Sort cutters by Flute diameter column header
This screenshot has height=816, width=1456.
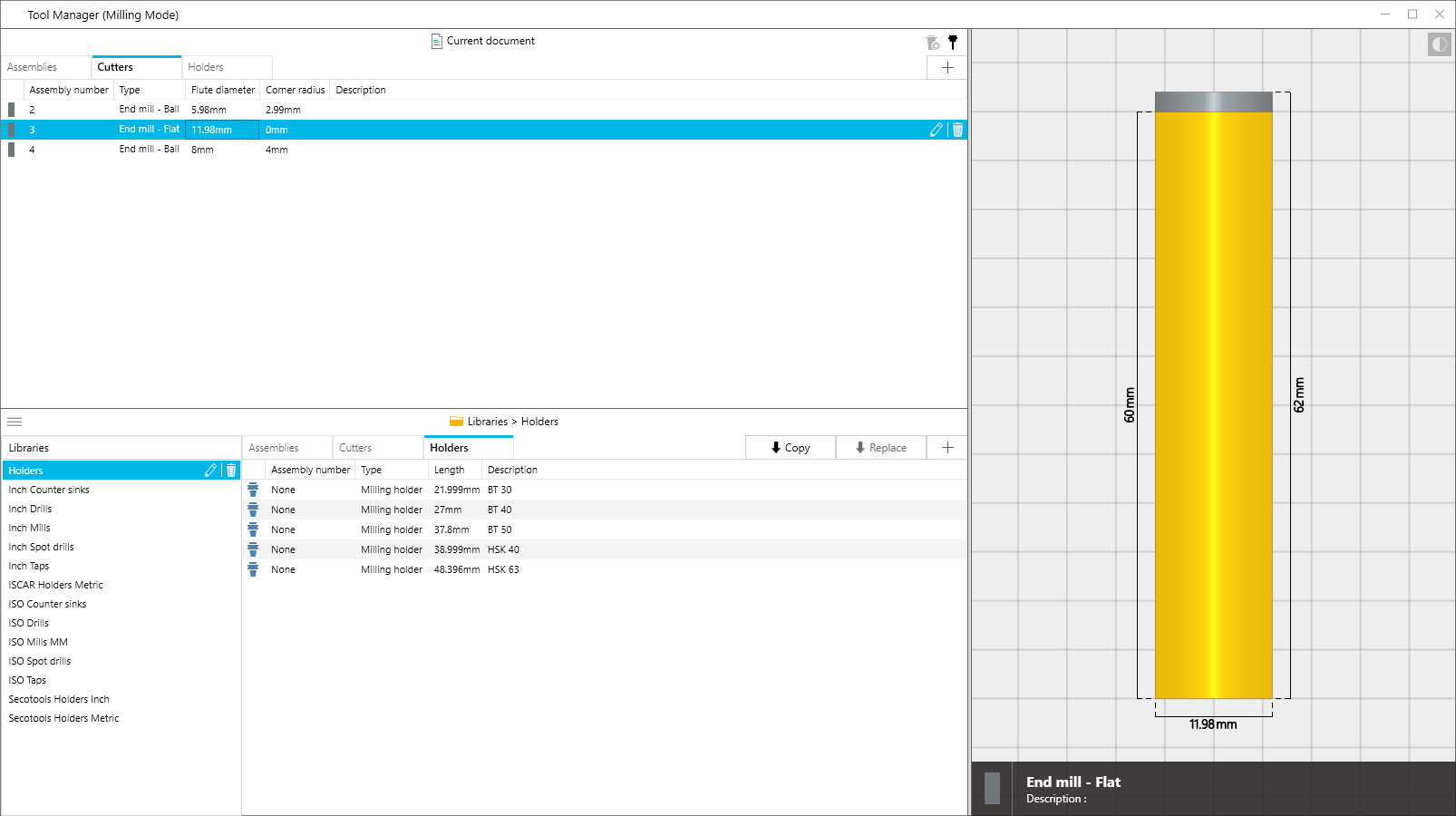point(222,90)
